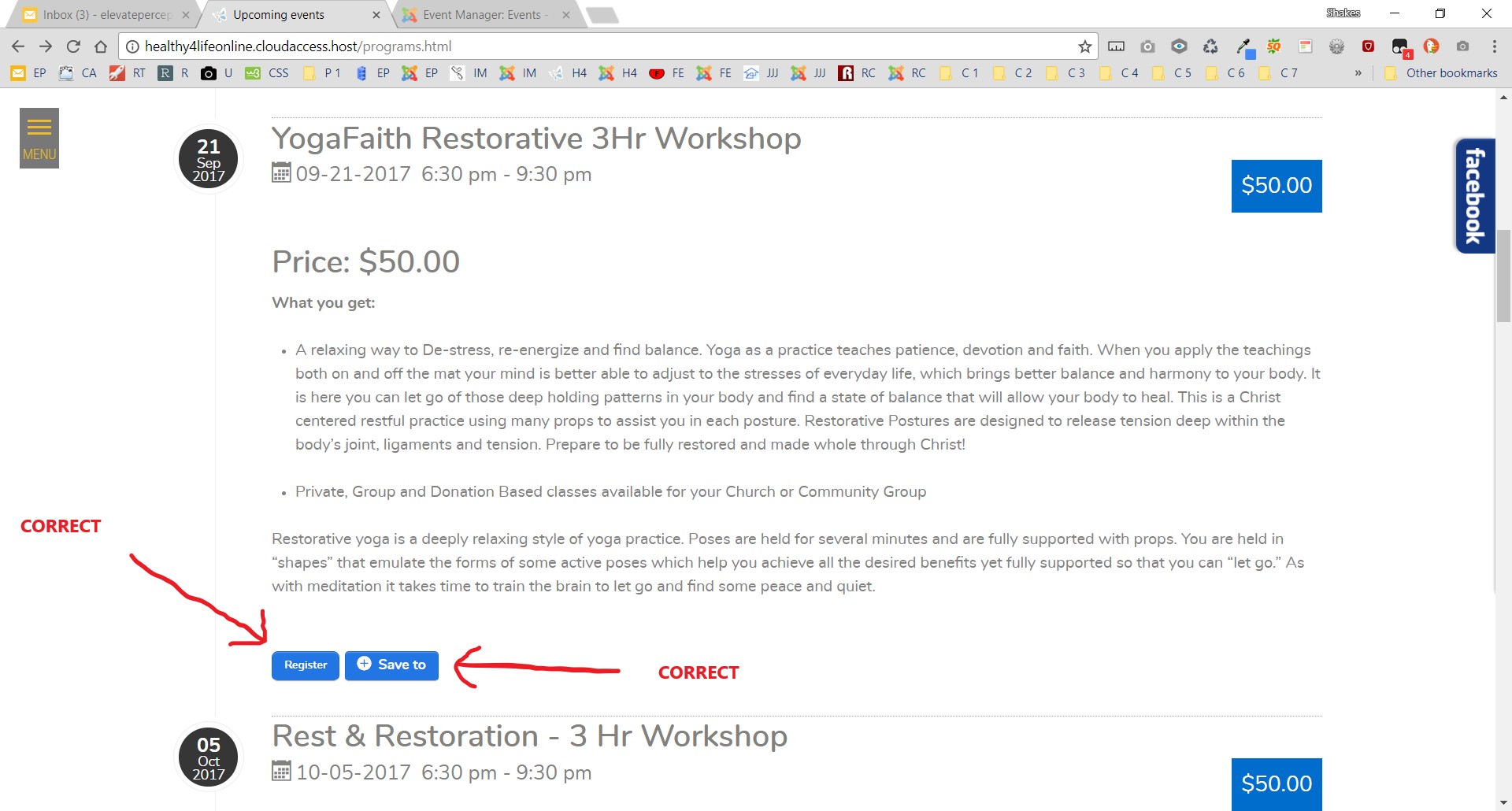Bookmark this page with the star icon

pyautogui.click(x=1084, y=46)
